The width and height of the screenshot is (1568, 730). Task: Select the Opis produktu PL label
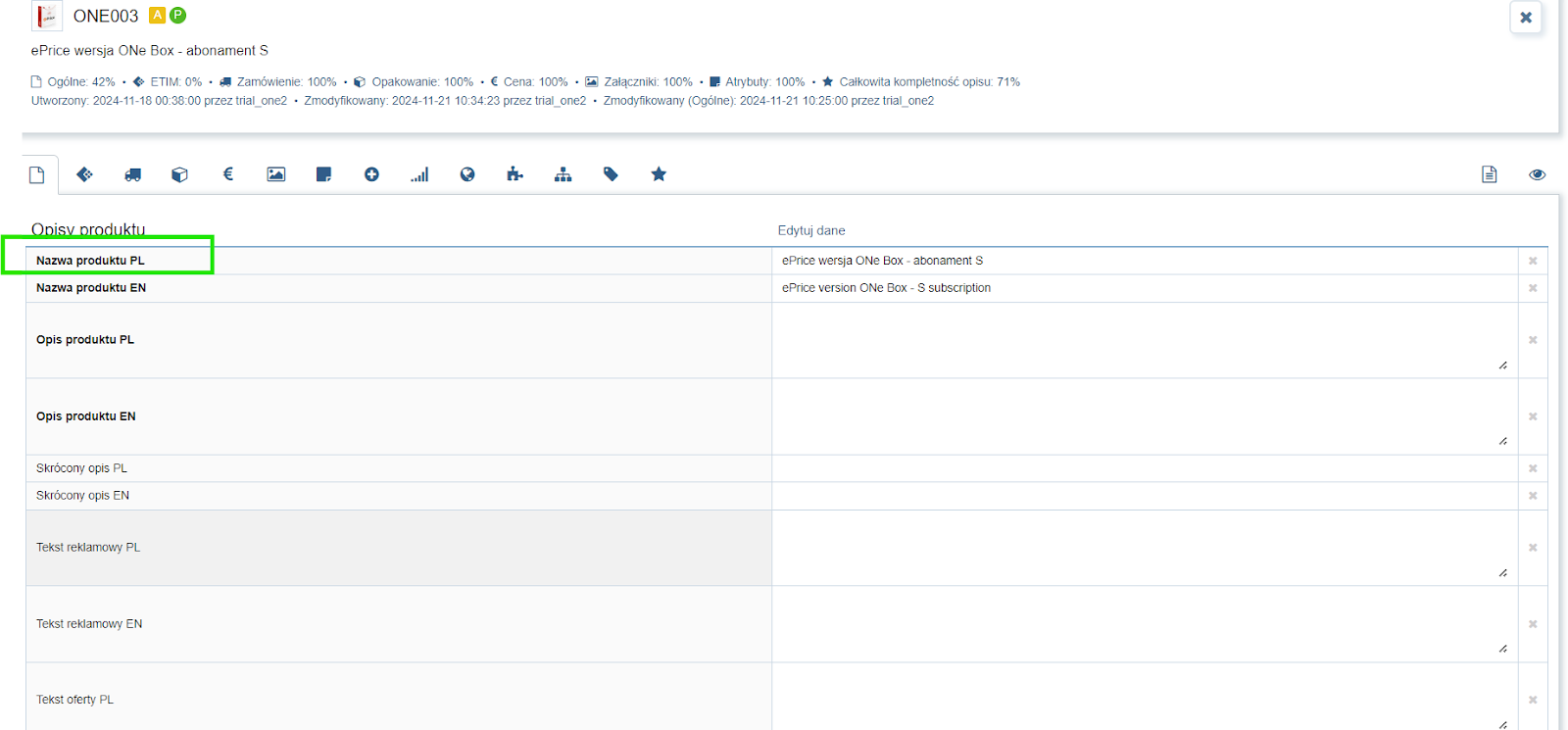(85, 340)
